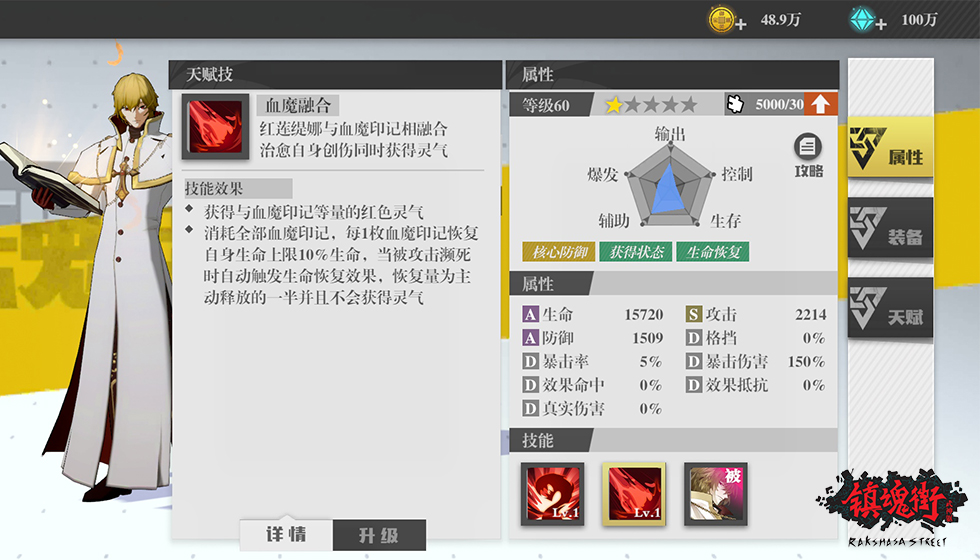Screen dimensions: 980x560
Task: Open the 天赋 talent side tab
Action: [890, 308]
